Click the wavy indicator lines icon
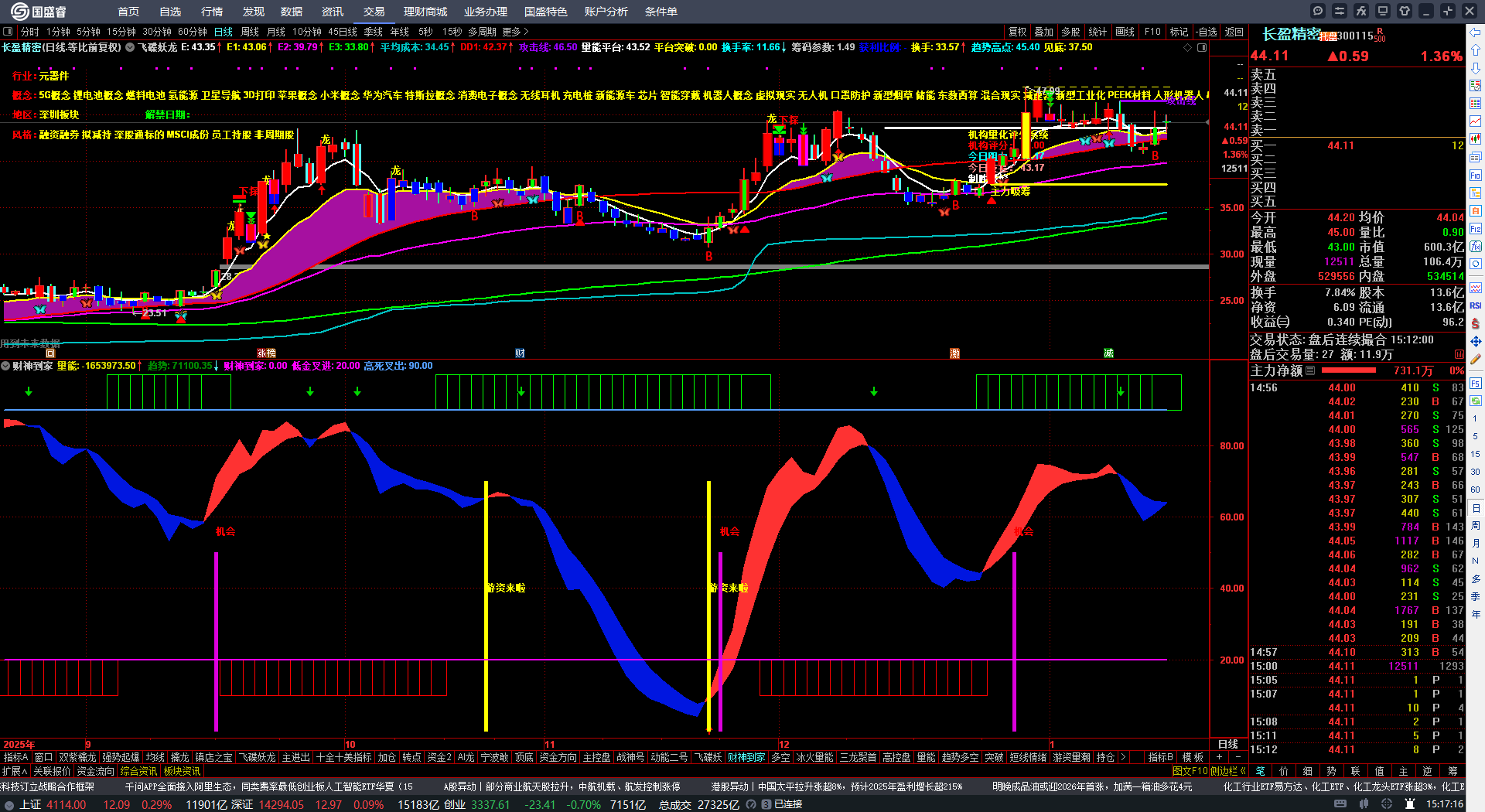This screenshot has width=1485, height=812. click(x=1476, y=288)
